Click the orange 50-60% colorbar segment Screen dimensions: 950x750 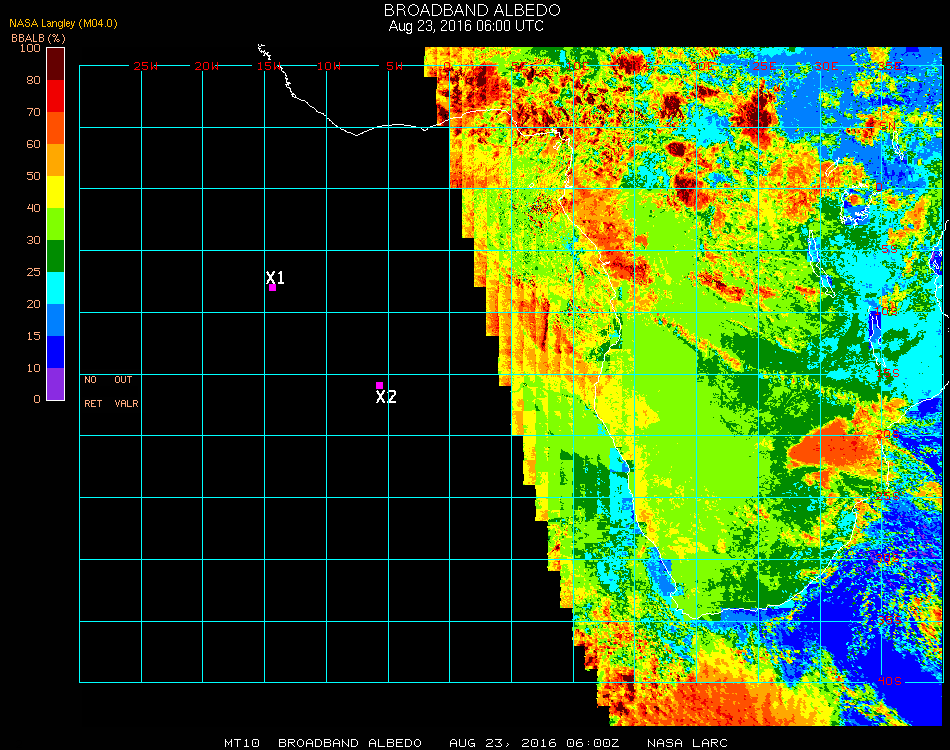click(x=55, y=159)
